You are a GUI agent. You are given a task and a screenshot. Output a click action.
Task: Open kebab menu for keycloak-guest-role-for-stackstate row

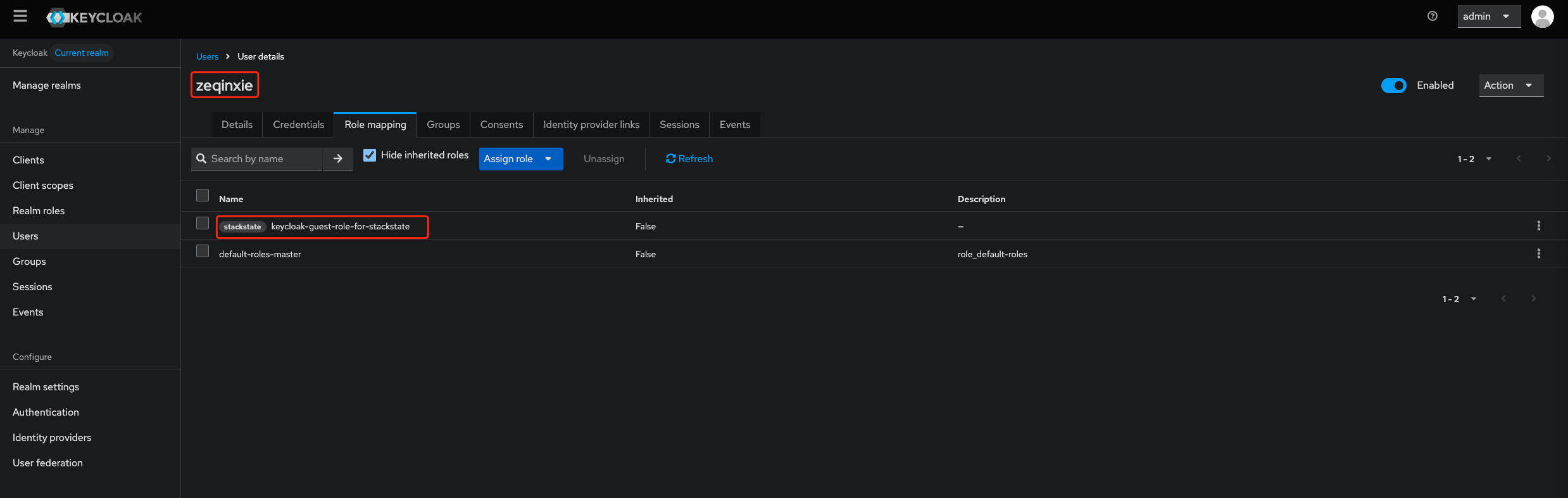point(1539,226)
